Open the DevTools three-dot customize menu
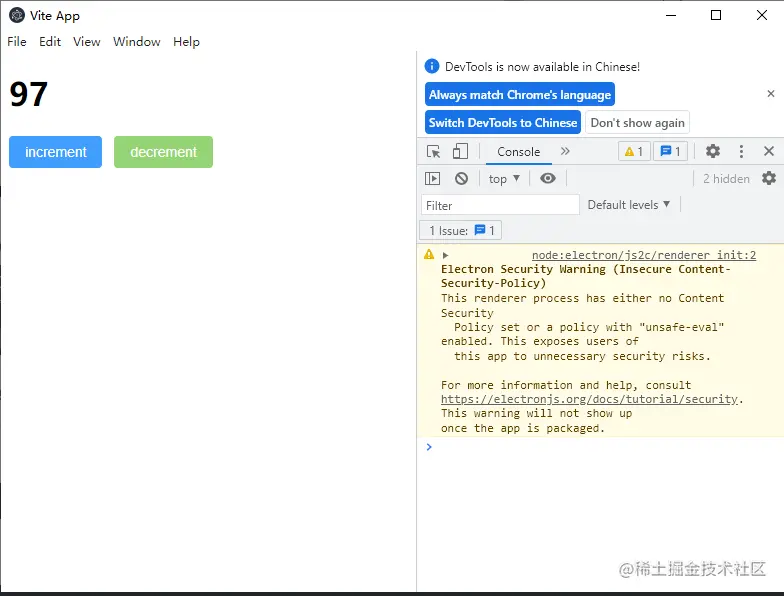 pos(741,151)
